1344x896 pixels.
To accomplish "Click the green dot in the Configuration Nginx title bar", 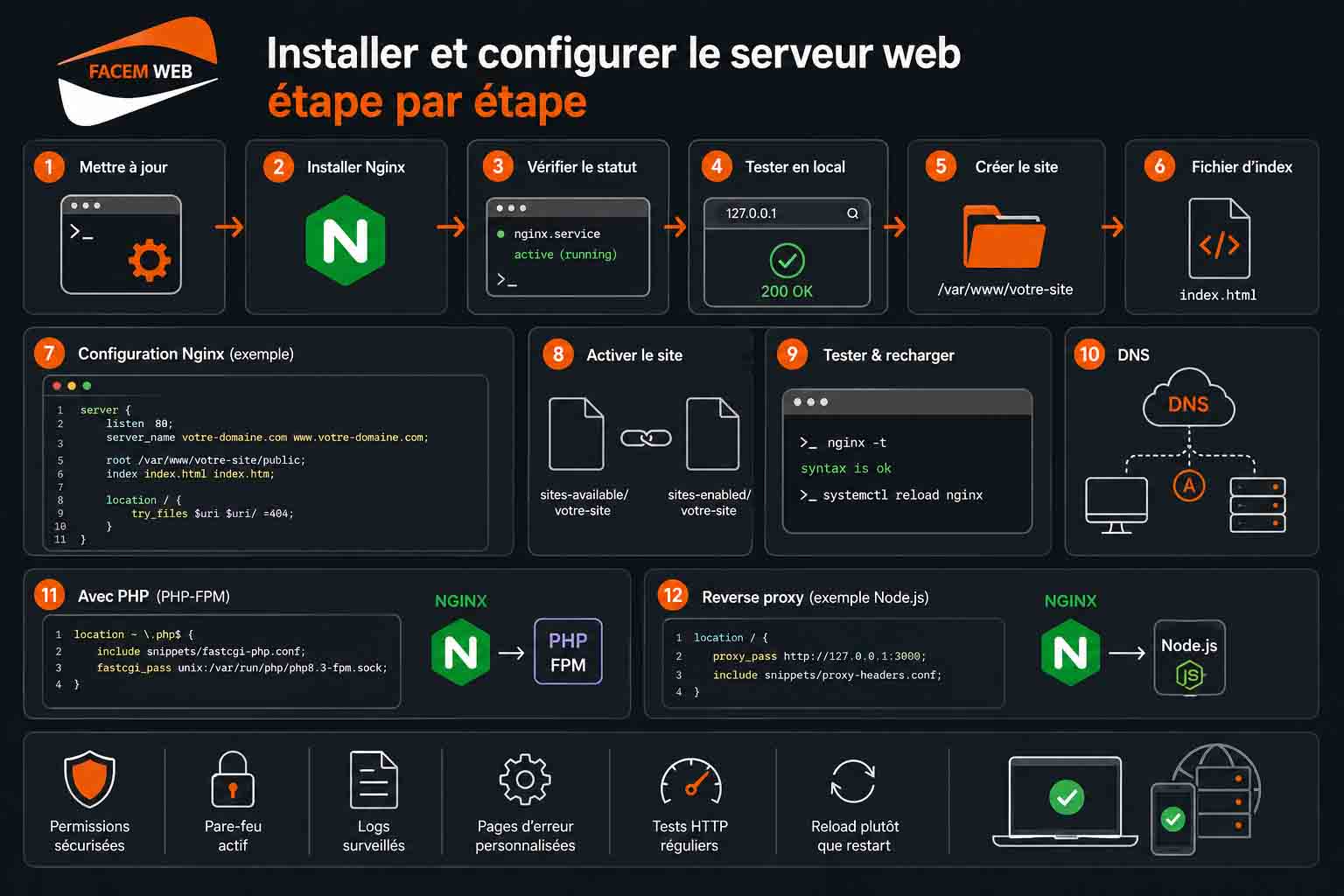I will [x=85, y=385].
